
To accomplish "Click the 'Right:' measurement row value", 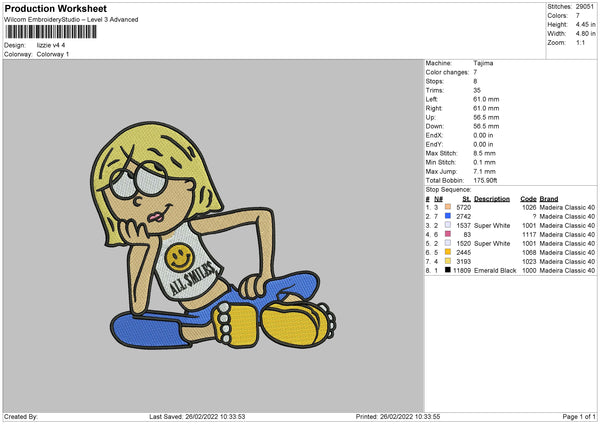I will pos(486,108).
